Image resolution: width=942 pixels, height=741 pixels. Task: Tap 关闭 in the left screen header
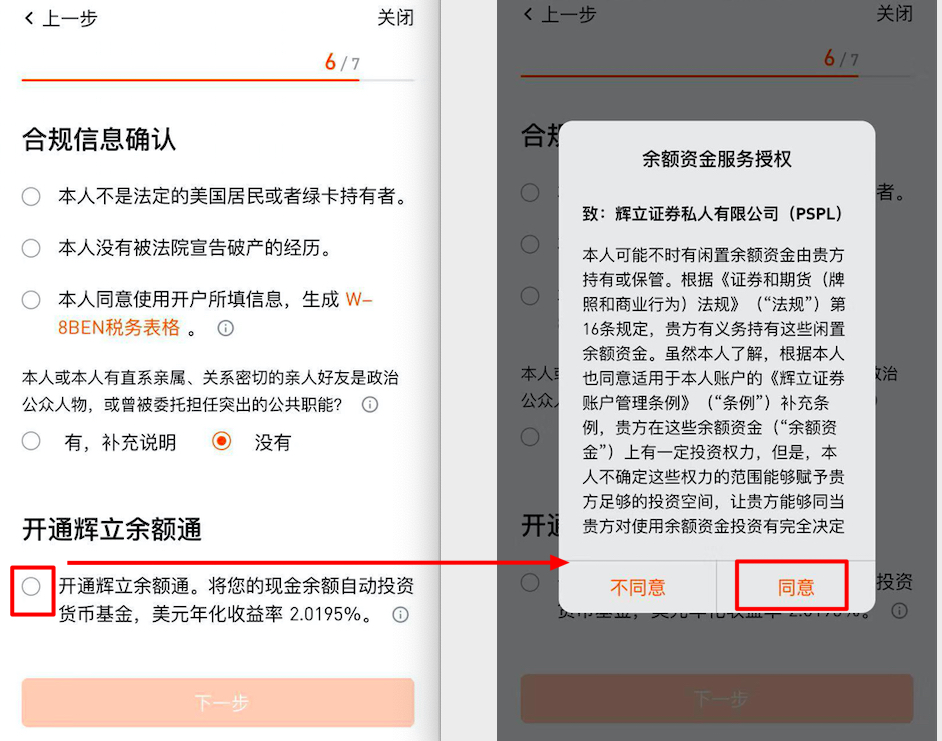tap(395, 17)
